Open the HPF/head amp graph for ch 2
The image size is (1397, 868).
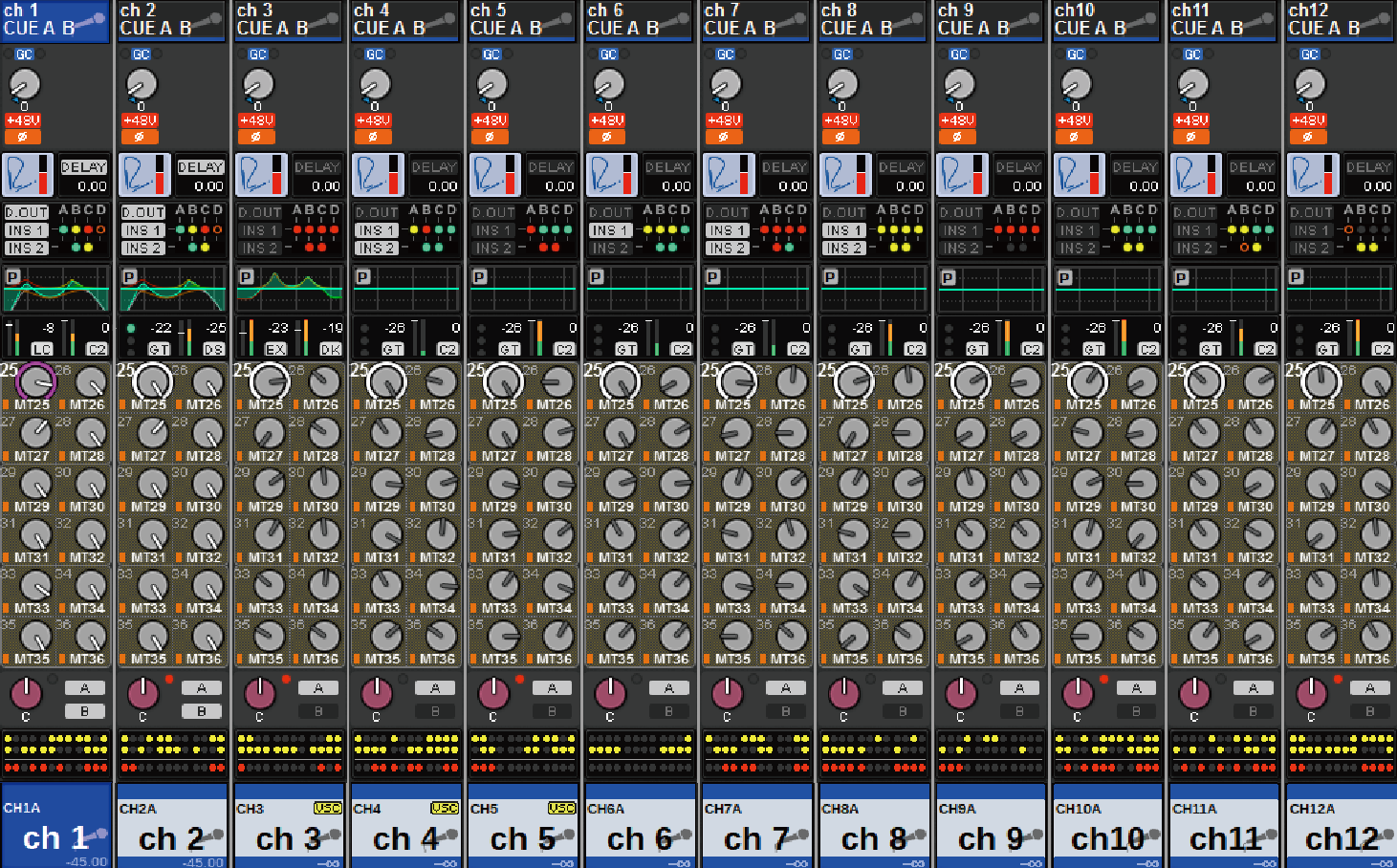[x=143, y=175]
